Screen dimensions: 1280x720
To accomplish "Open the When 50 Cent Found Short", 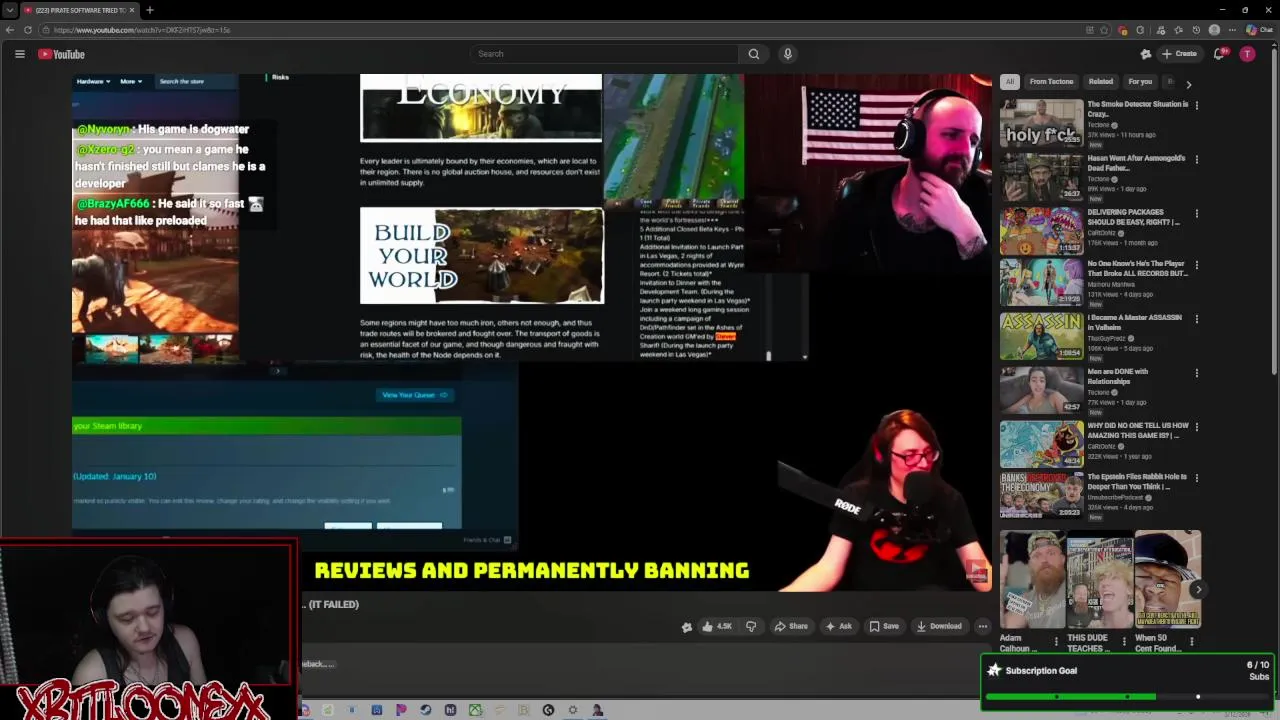I will [x=1167, y=580].
